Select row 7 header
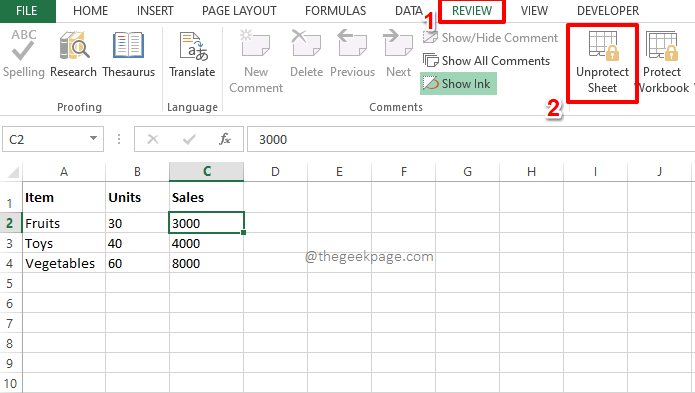The height and width of the screenshot is (393, 695). [11, 323]
